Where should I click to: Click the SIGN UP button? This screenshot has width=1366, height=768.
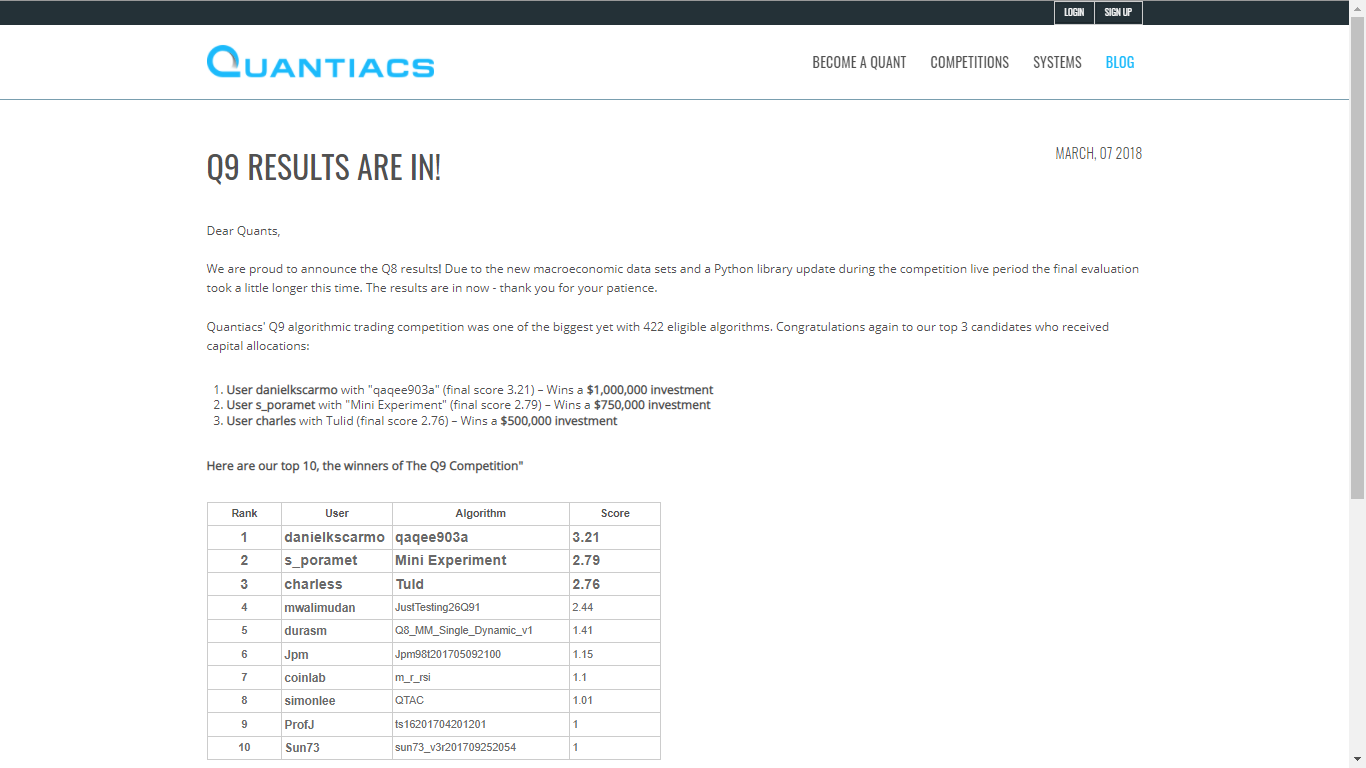click(x=1118, y=13)
